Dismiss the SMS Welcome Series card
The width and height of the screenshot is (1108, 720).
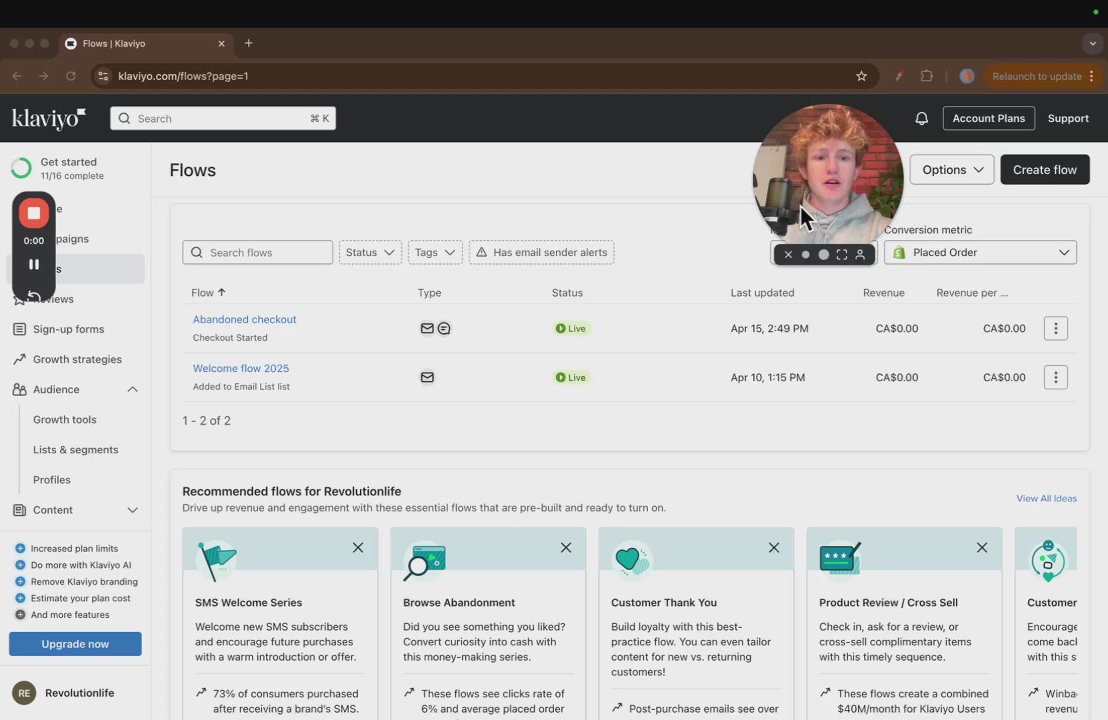click(358, 548)
